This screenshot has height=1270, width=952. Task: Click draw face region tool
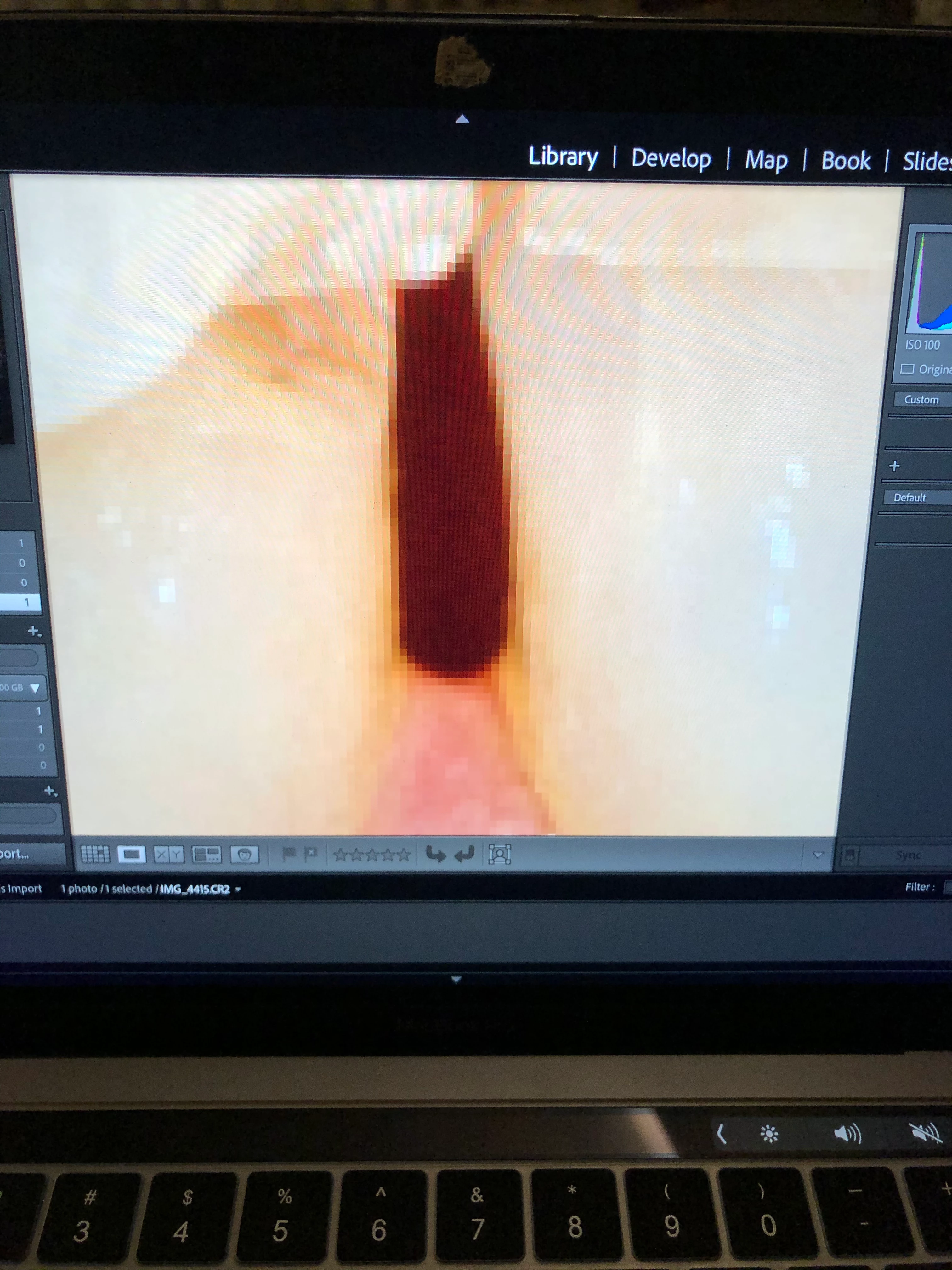pos(499,855)
